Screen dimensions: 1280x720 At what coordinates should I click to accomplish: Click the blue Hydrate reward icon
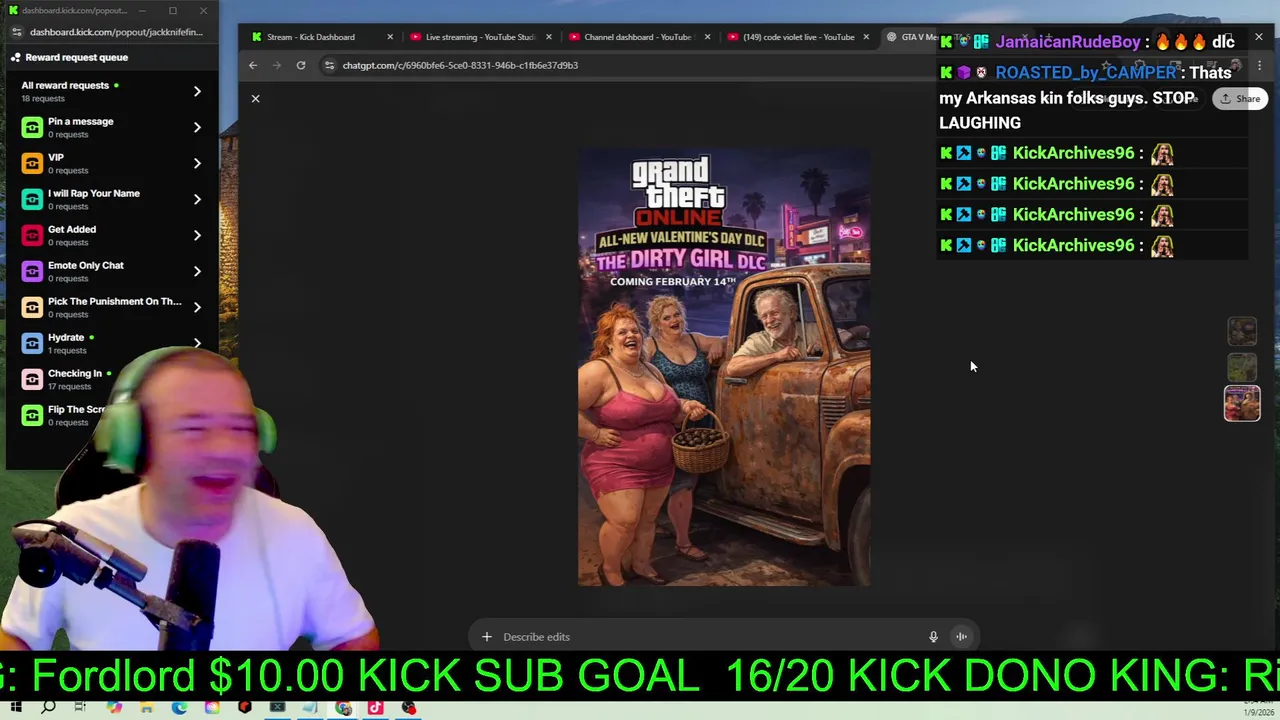click(x=32, y=343)
